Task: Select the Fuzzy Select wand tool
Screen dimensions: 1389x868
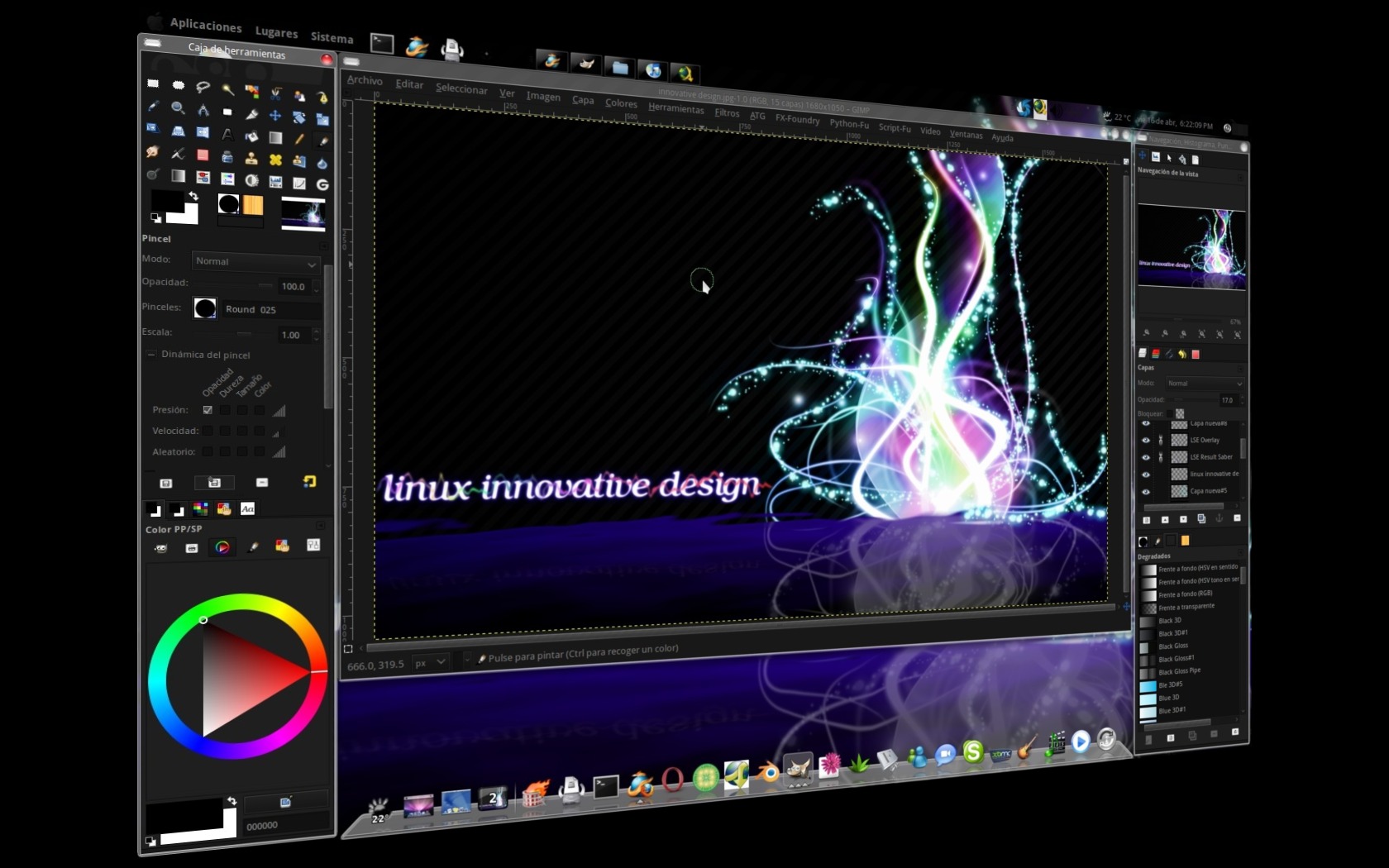Action: click(x=227, y=88)
